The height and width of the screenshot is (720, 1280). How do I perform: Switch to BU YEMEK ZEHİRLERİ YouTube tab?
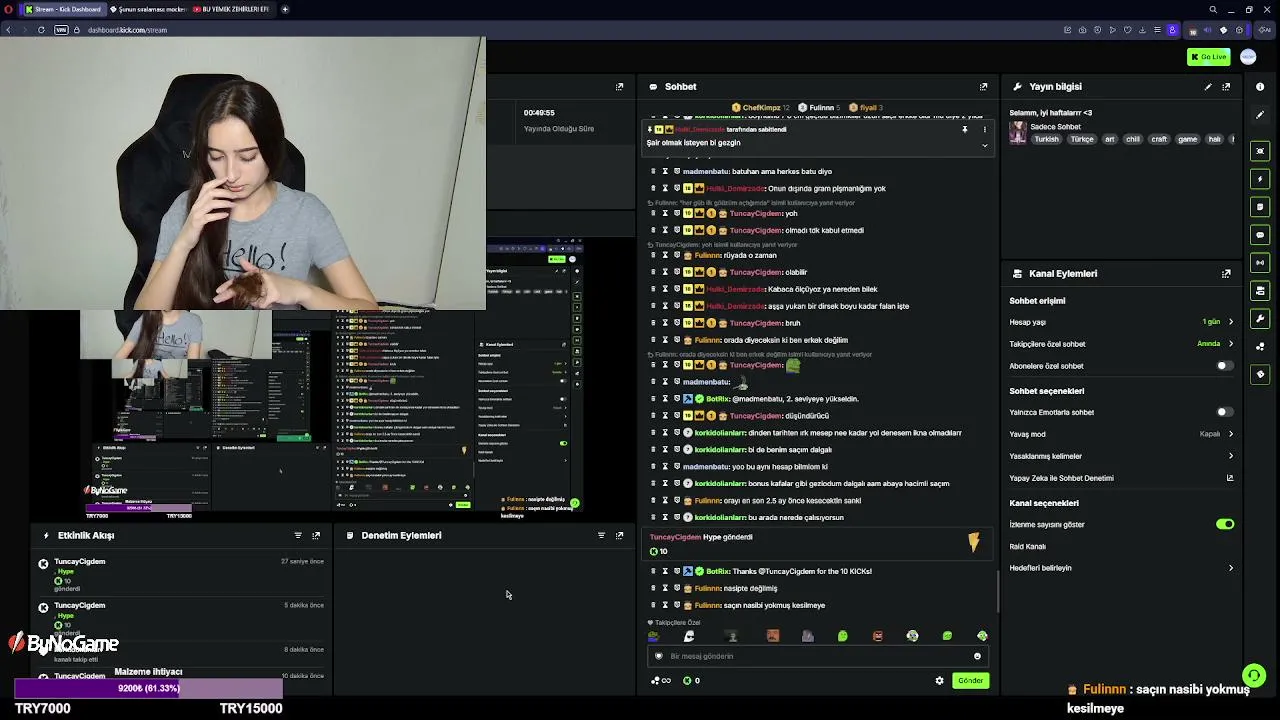coord(232,9)
